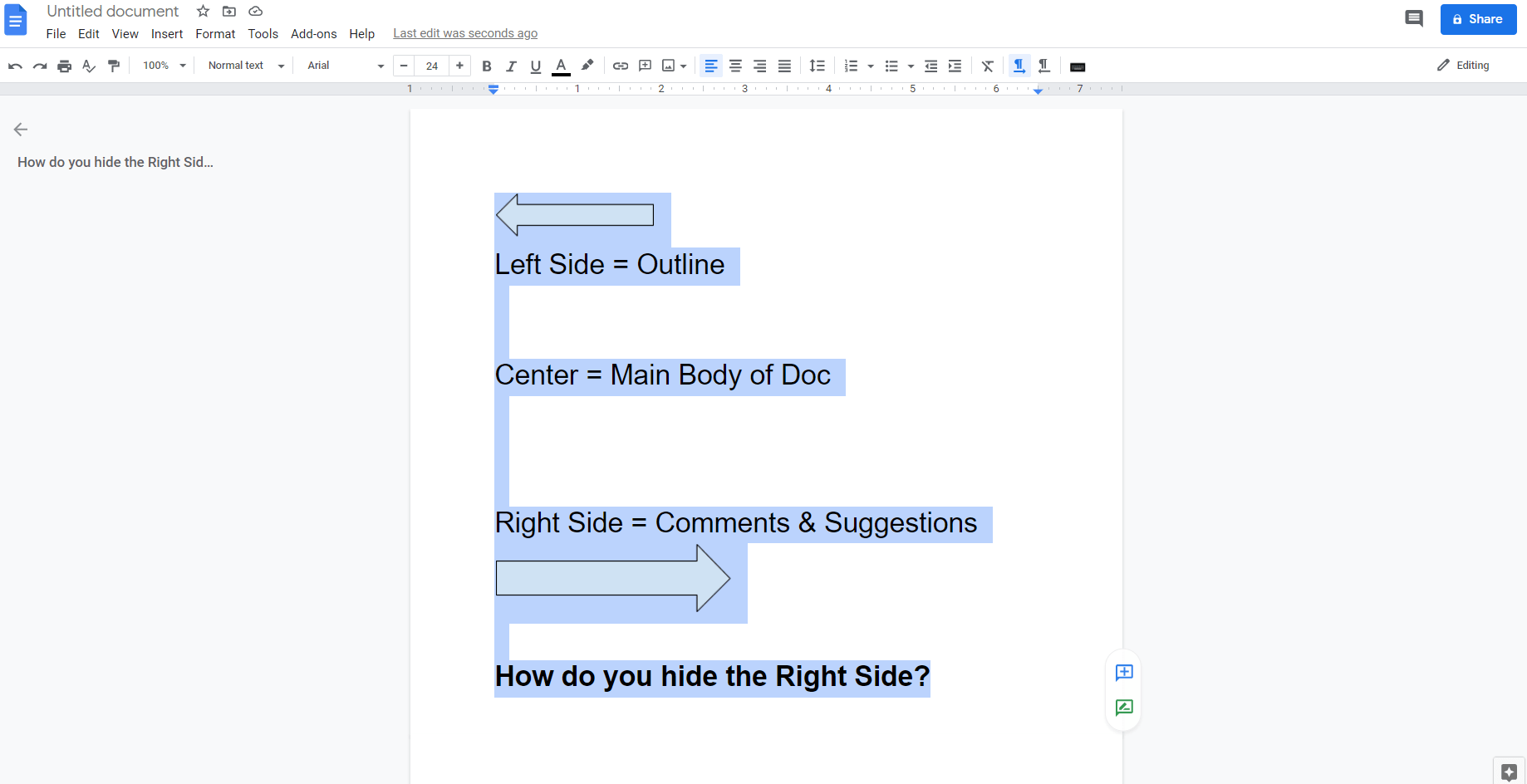
Task: Click the Share button
Action: [x=1478, y=19]
